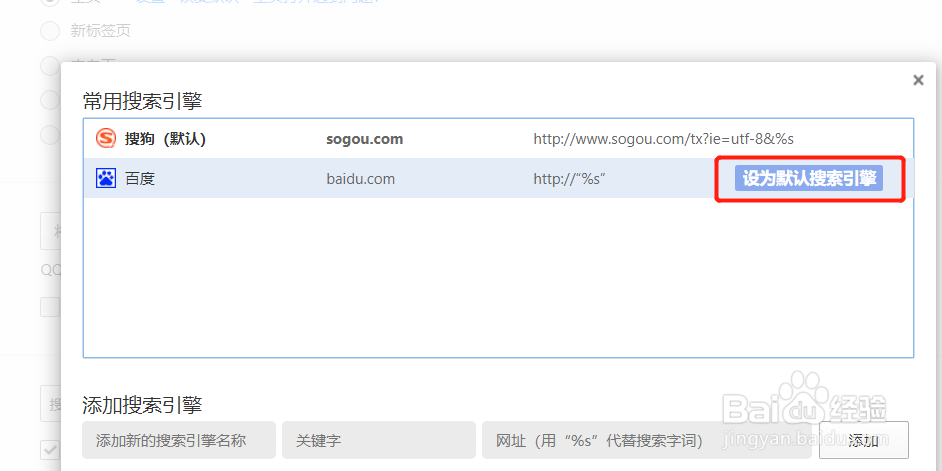Screen dimensions: 942x471
Task: Focus the 关键字 keyword input field
Action: 379,440
